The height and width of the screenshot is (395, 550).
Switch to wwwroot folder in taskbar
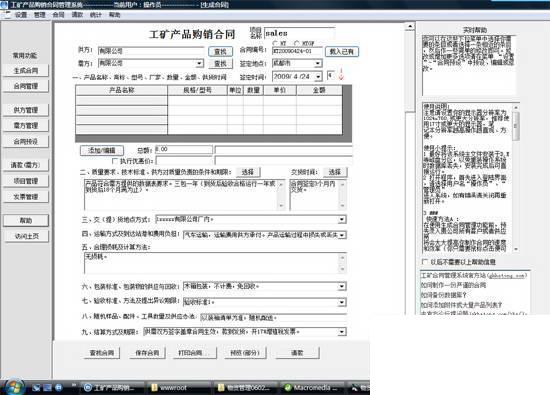pyautogui.click(x=179, y=388)
